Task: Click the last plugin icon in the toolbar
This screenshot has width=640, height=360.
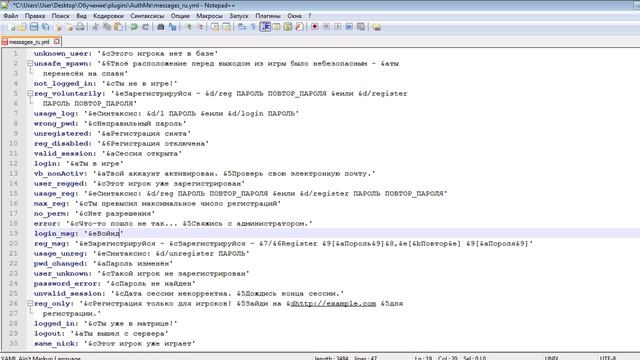Action: pyautogui.click(x=376, y=27)
